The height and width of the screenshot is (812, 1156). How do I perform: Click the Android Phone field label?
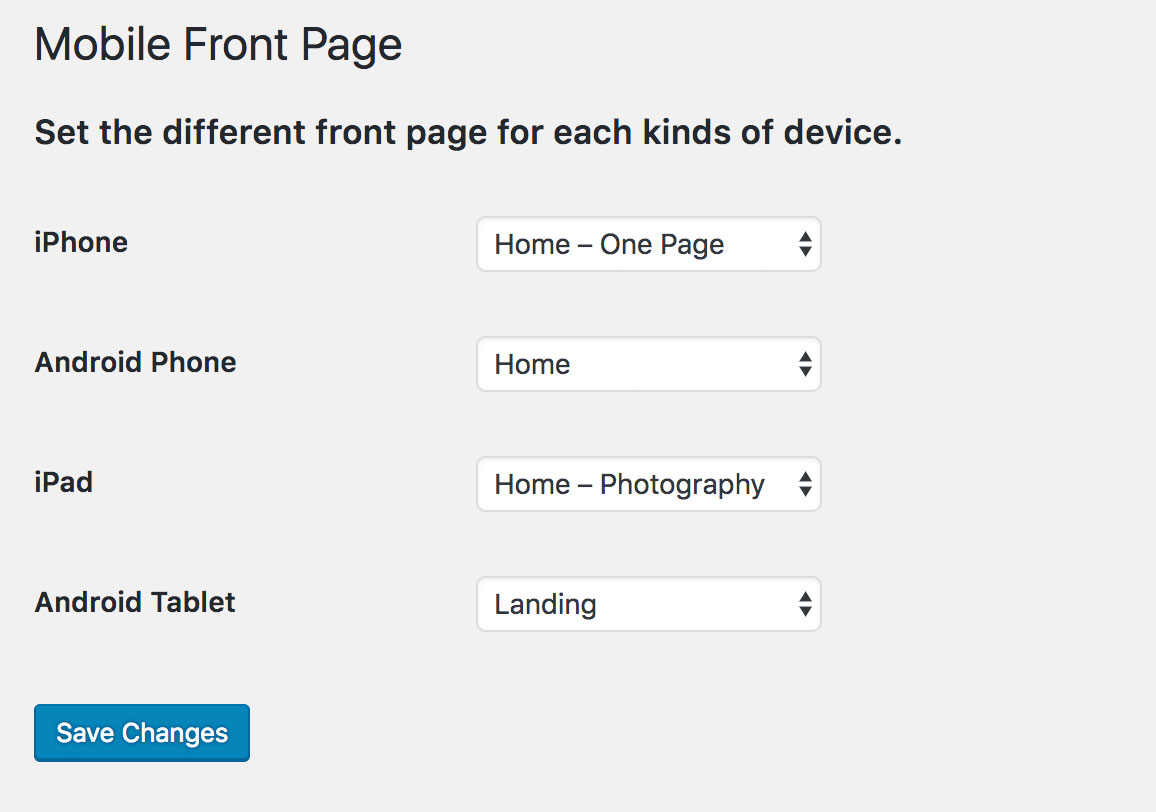pos(135,362)
